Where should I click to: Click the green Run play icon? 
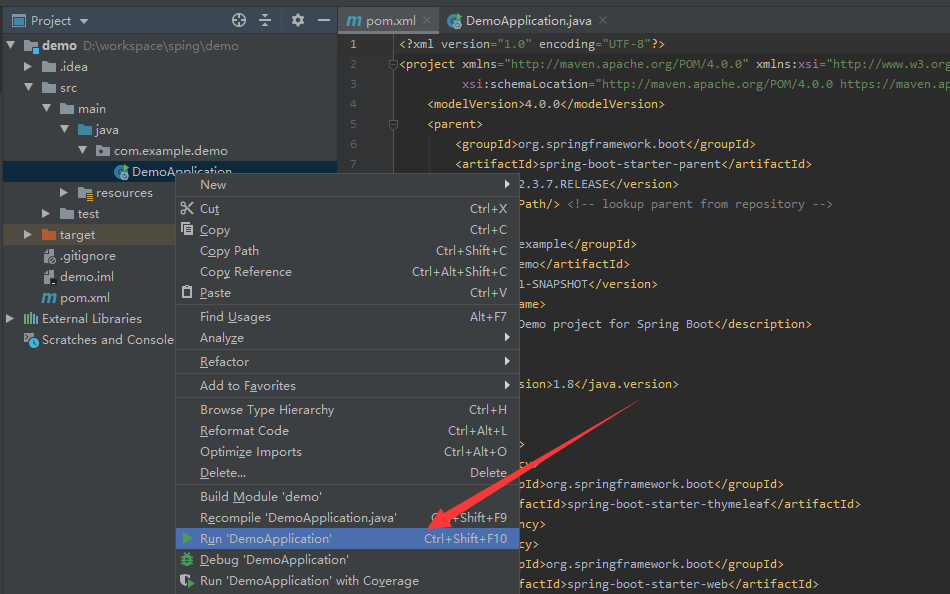click(x=187, y=538)
